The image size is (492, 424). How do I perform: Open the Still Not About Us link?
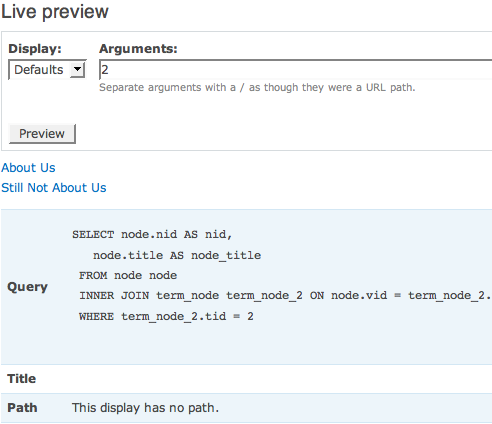(x=54, y=188)
